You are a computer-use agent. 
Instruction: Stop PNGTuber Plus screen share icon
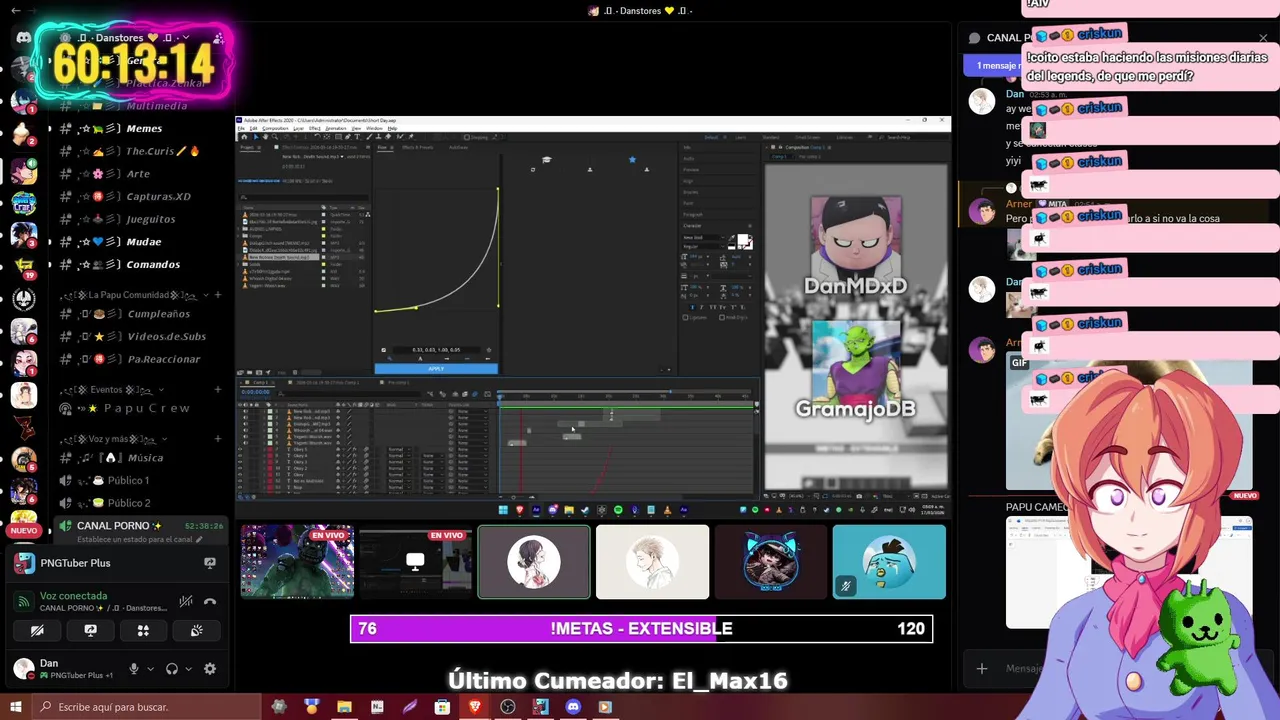[210, 563]
